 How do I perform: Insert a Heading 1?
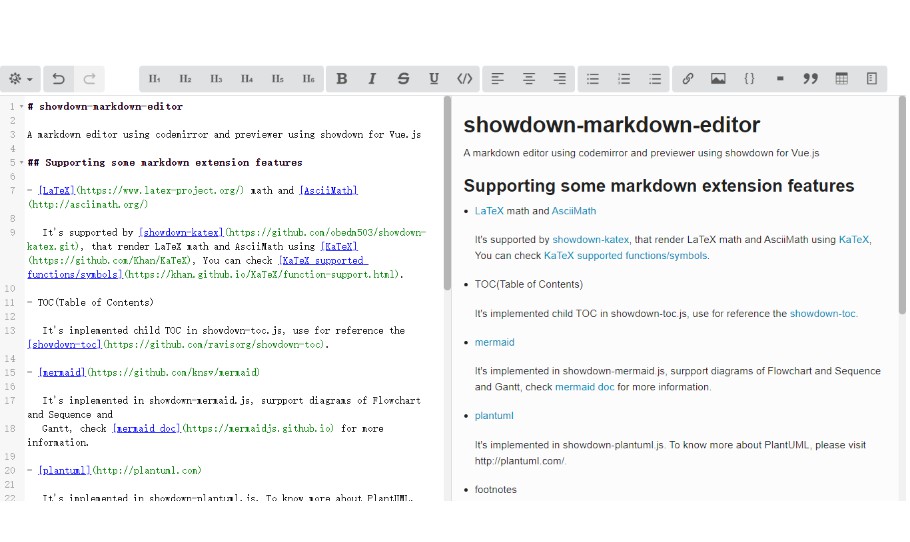tap(154, 79)
